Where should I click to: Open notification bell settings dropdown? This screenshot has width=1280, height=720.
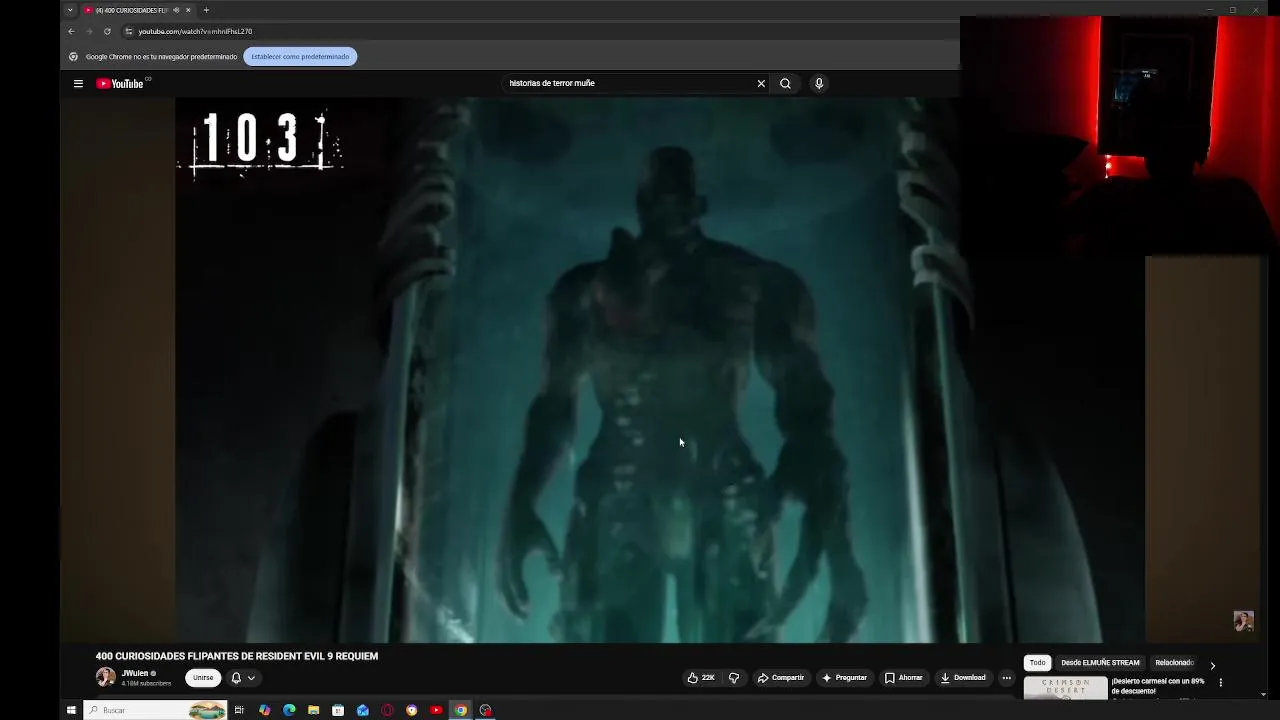(243, 678)
